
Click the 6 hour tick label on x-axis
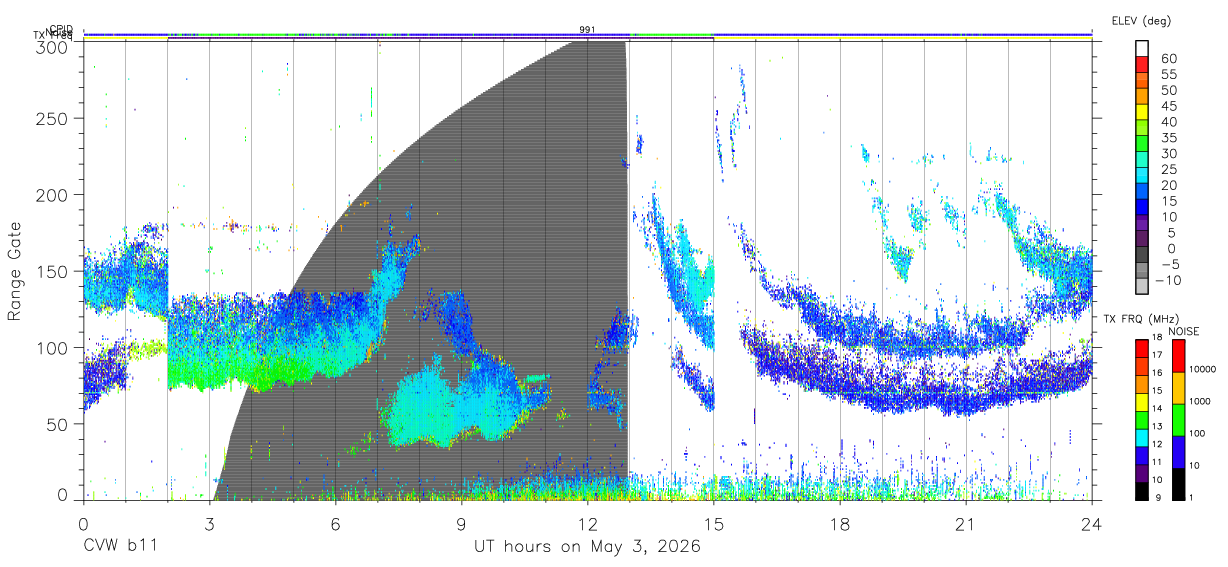(335, 524)
